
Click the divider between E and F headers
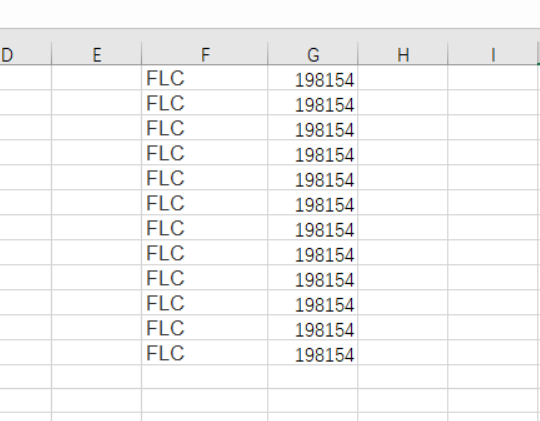[x=142, y=53]
